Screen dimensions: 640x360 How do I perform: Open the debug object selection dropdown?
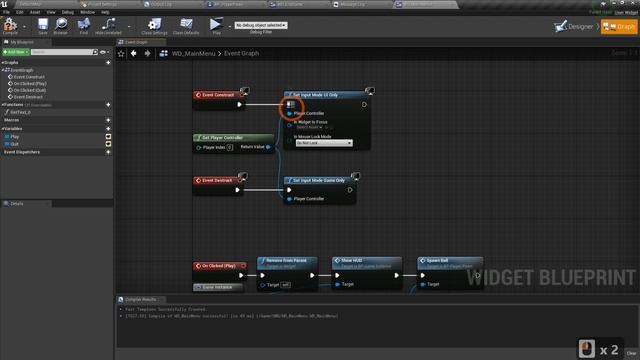click(x=261, y=25)
